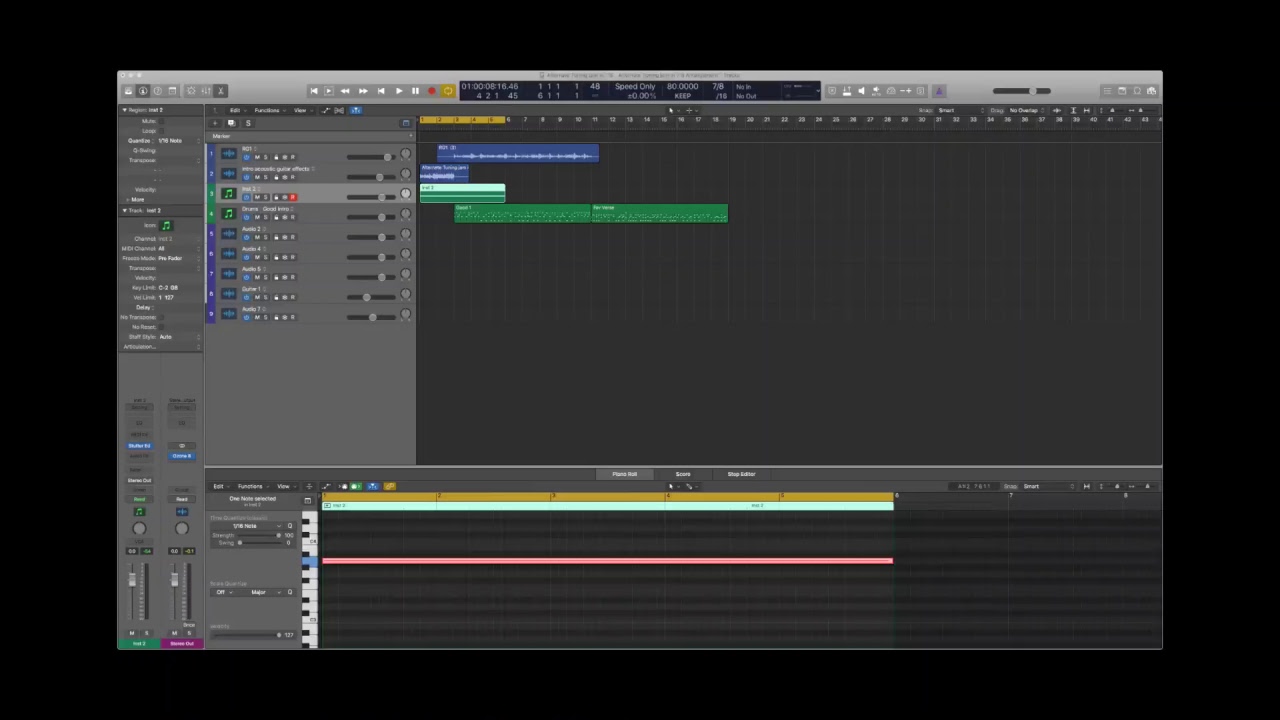Screen dimensions: 1280x720
Task: Open Scale Quantize Major dropdown
Action: 262,592
